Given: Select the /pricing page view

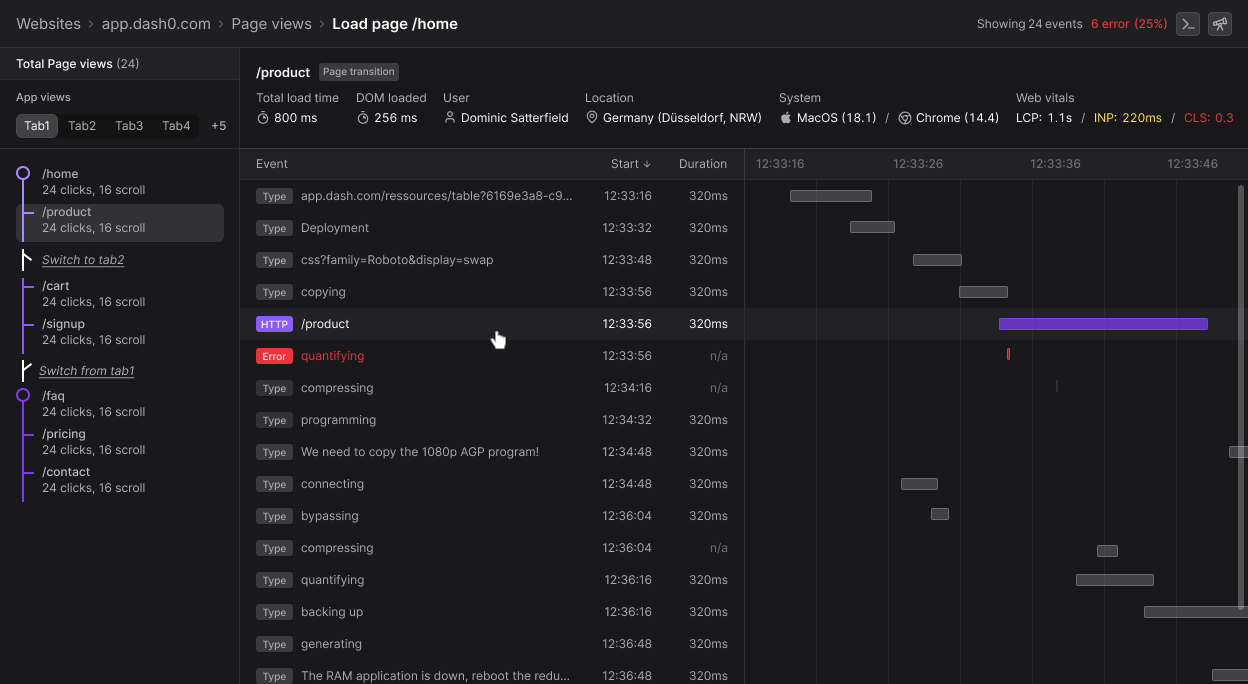Looking at the screenshot, I should click(x=120, y=442).
